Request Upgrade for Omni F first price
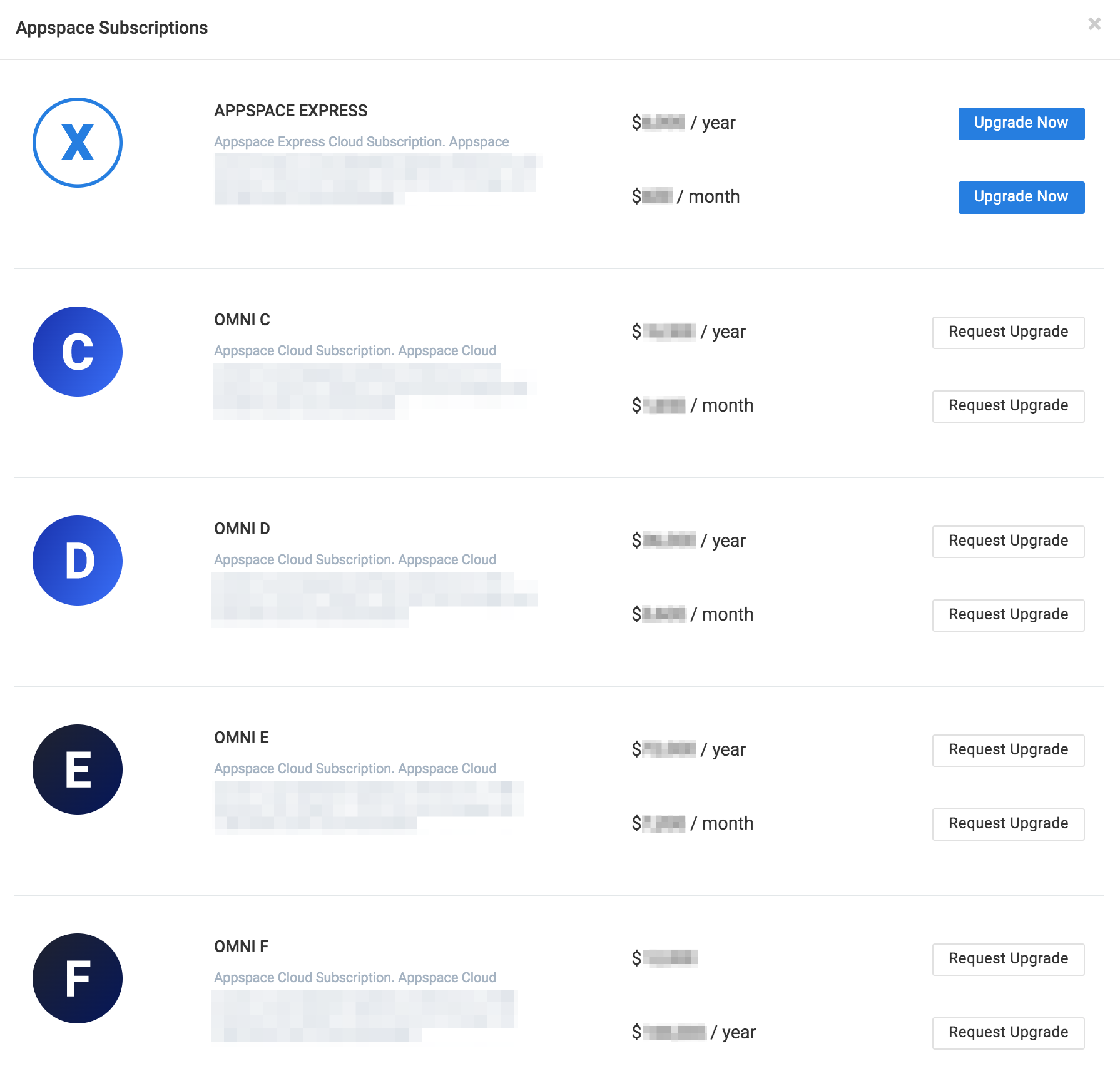Image resolution: width=1120 pixels, height=1081 pixels. pyautogui.click(x=1008, y=959)
